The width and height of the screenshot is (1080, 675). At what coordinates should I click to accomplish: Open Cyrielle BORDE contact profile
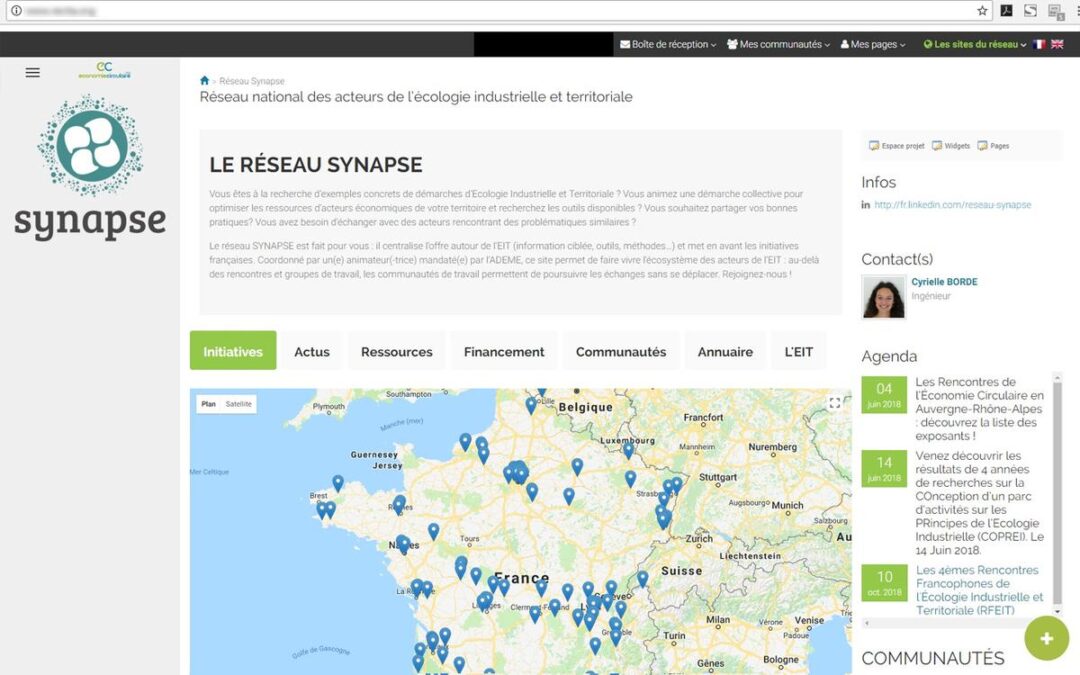[x=944, y=282]
